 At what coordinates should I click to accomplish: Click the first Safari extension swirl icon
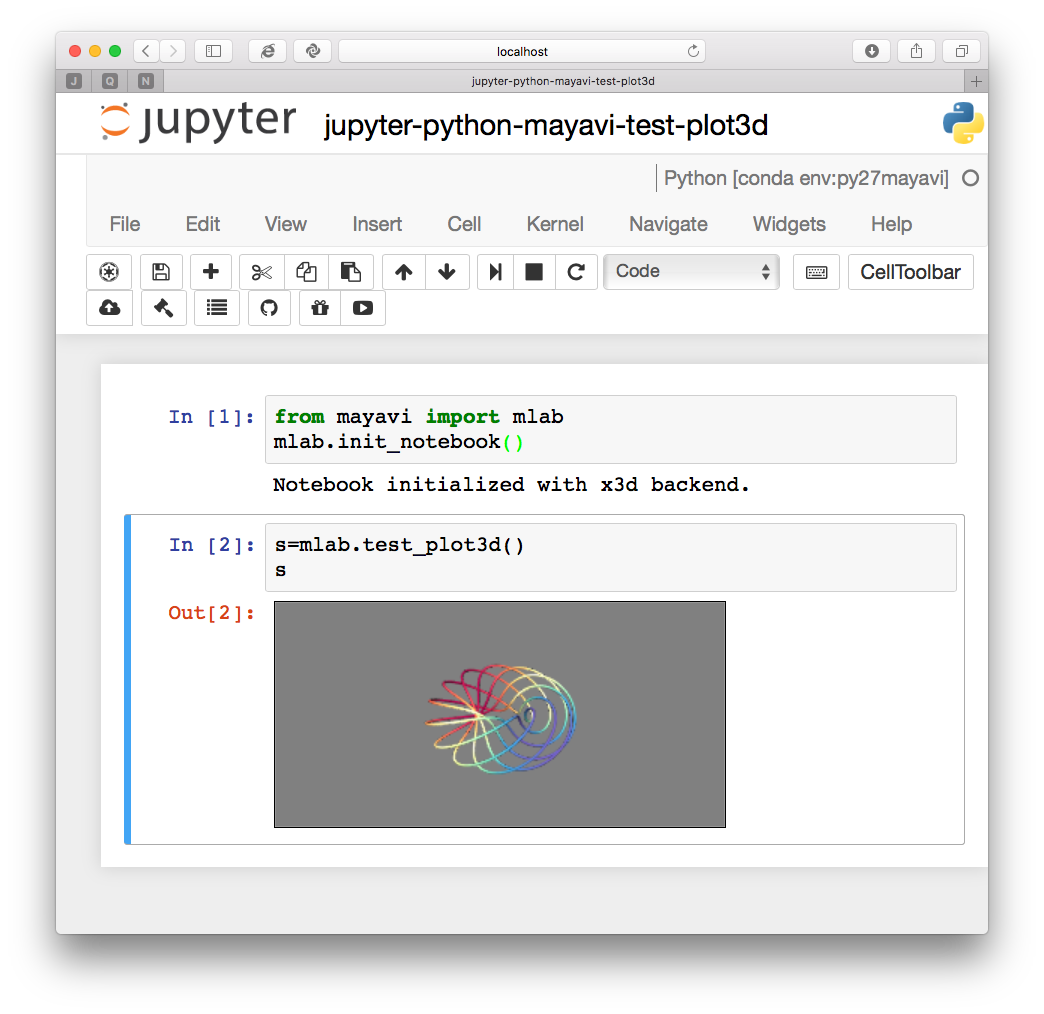pos(267,51)
